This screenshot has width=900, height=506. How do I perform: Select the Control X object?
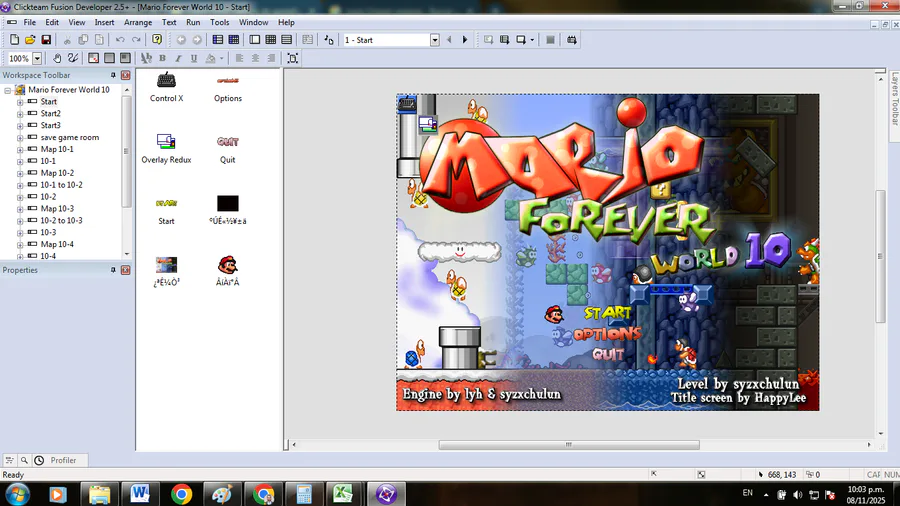[x=166, y=87]
